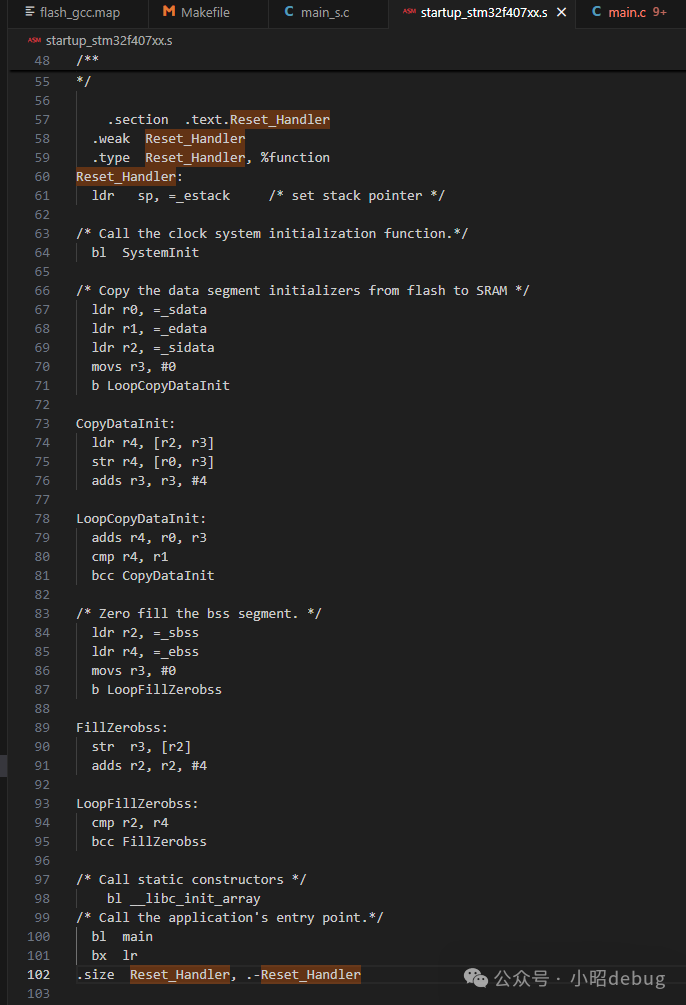686x1005 pixels.
Task: Click the Makefile tab's M icon
Action: pyautogui.click(x=168, y=13)
